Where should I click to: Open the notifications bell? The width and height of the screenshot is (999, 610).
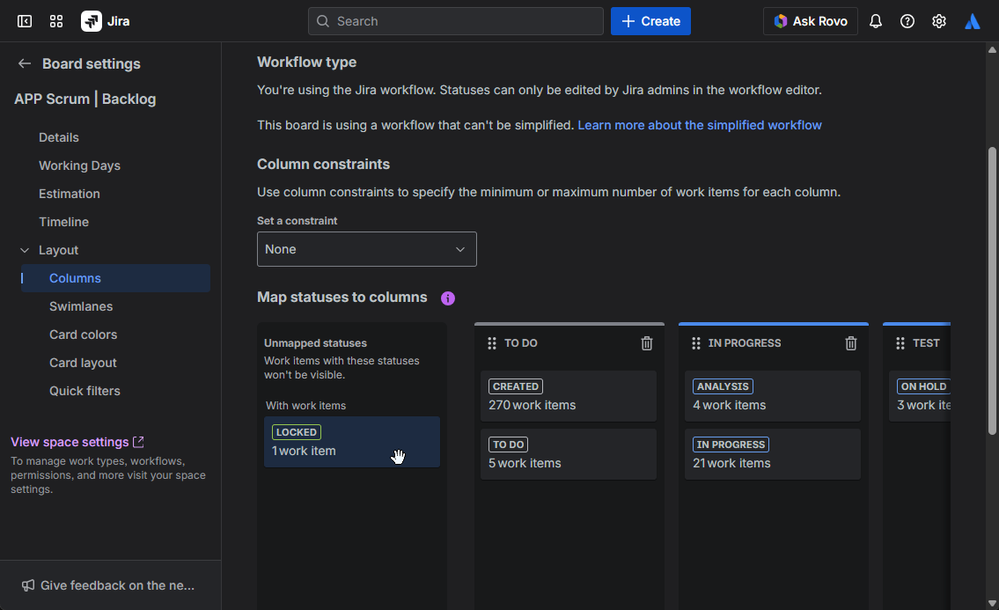point(876,22)
